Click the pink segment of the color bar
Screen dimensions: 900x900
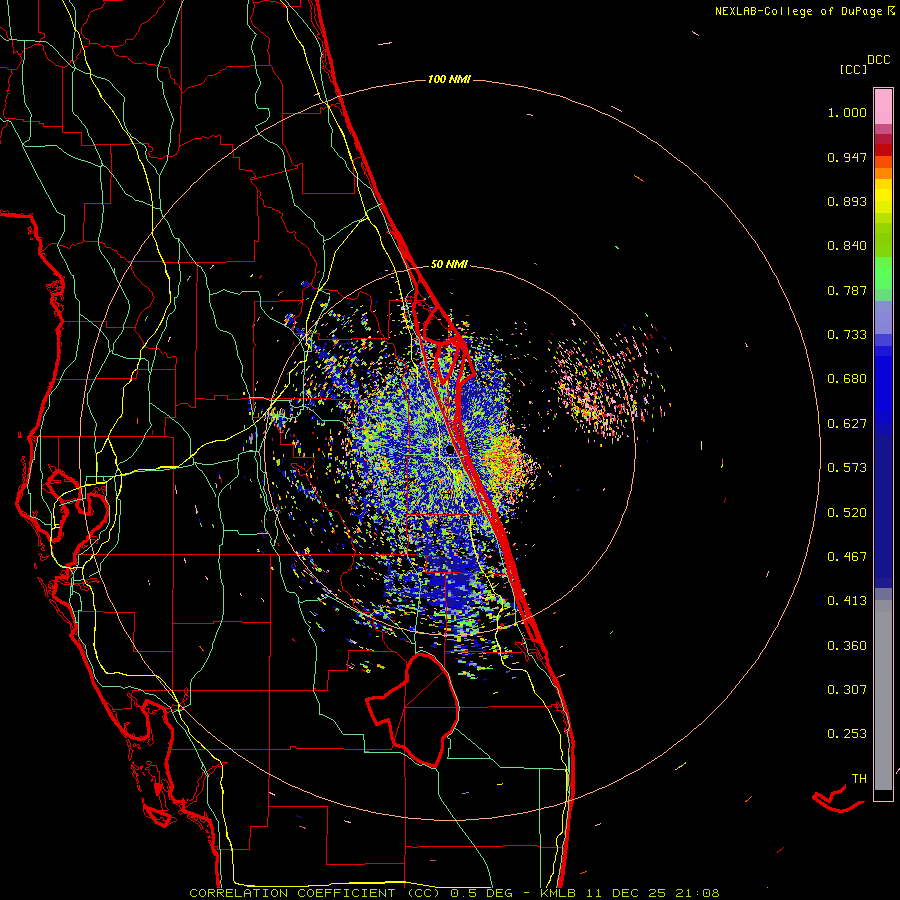click(883, 107)
